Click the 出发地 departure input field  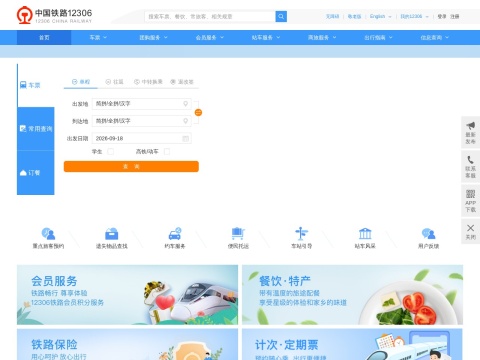141,104
